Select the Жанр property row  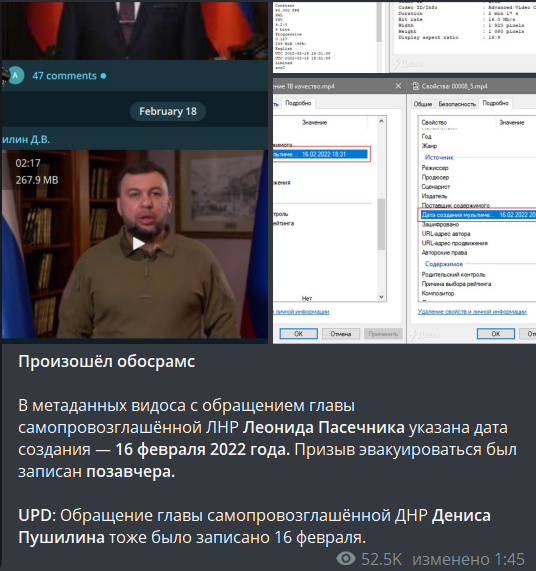[x=429, y=146]
